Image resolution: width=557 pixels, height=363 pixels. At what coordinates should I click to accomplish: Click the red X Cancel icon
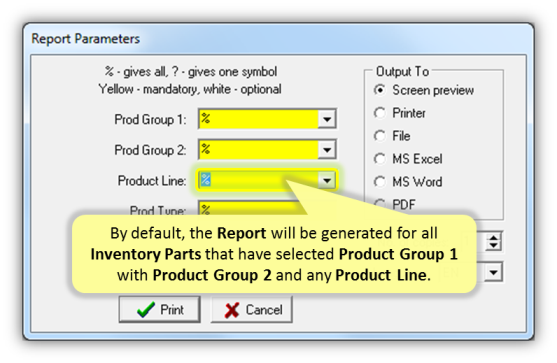tap(232, 310)
